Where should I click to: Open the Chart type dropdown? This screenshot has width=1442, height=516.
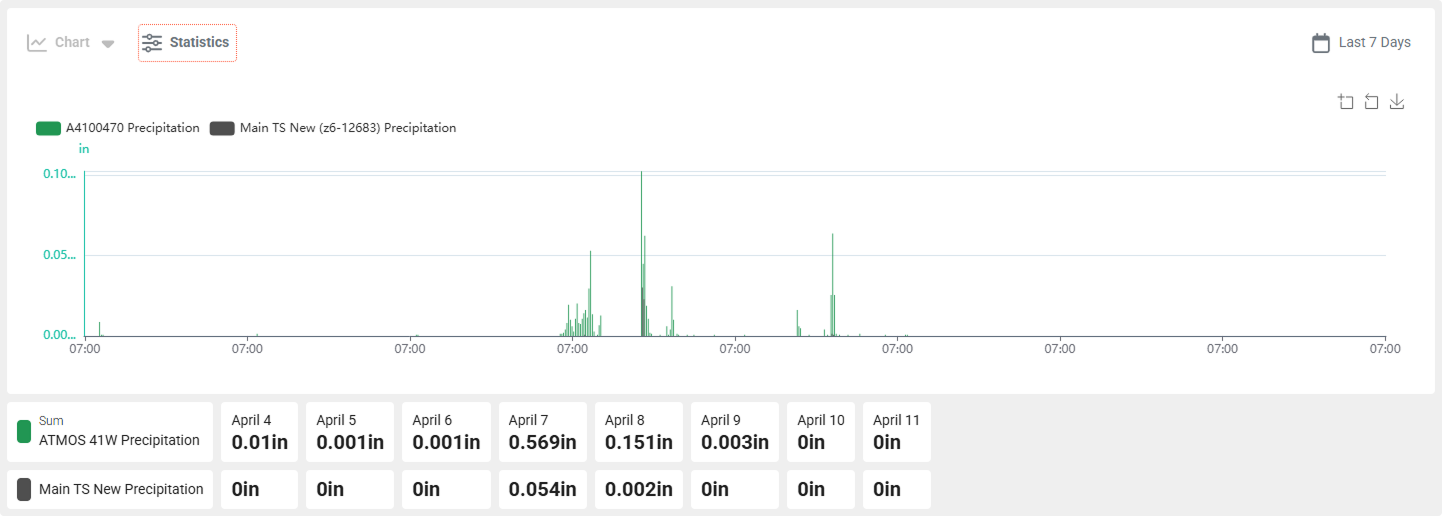click(x=71, y=43)
